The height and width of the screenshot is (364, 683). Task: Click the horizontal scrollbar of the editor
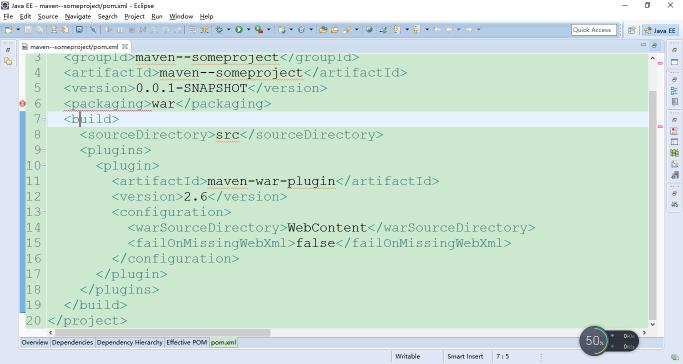pos(162,333)
